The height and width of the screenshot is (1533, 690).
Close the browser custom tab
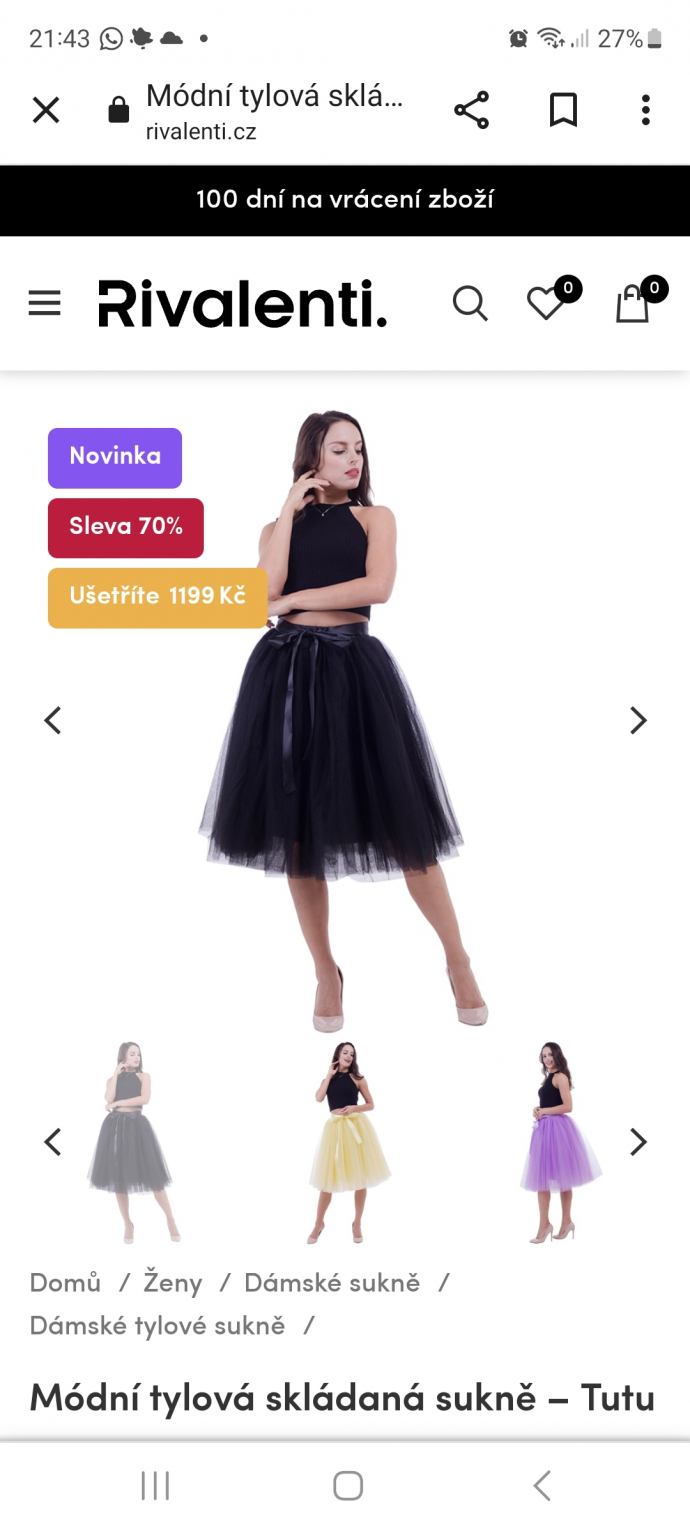(x=46, y=110)
